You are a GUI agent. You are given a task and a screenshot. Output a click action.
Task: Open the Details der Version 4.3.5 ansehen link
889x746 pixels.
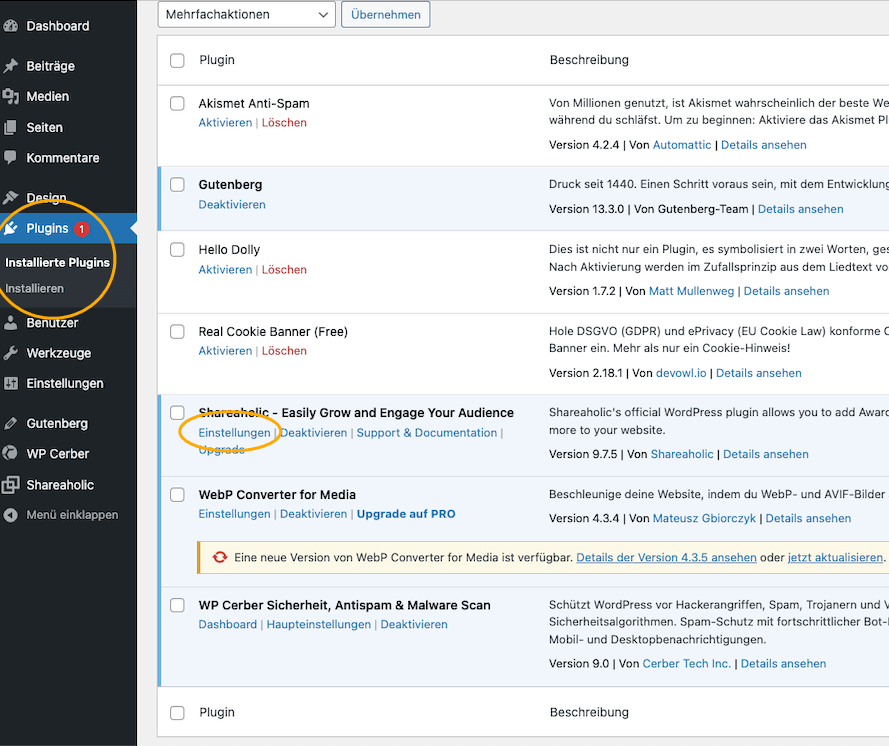[666, 557]
